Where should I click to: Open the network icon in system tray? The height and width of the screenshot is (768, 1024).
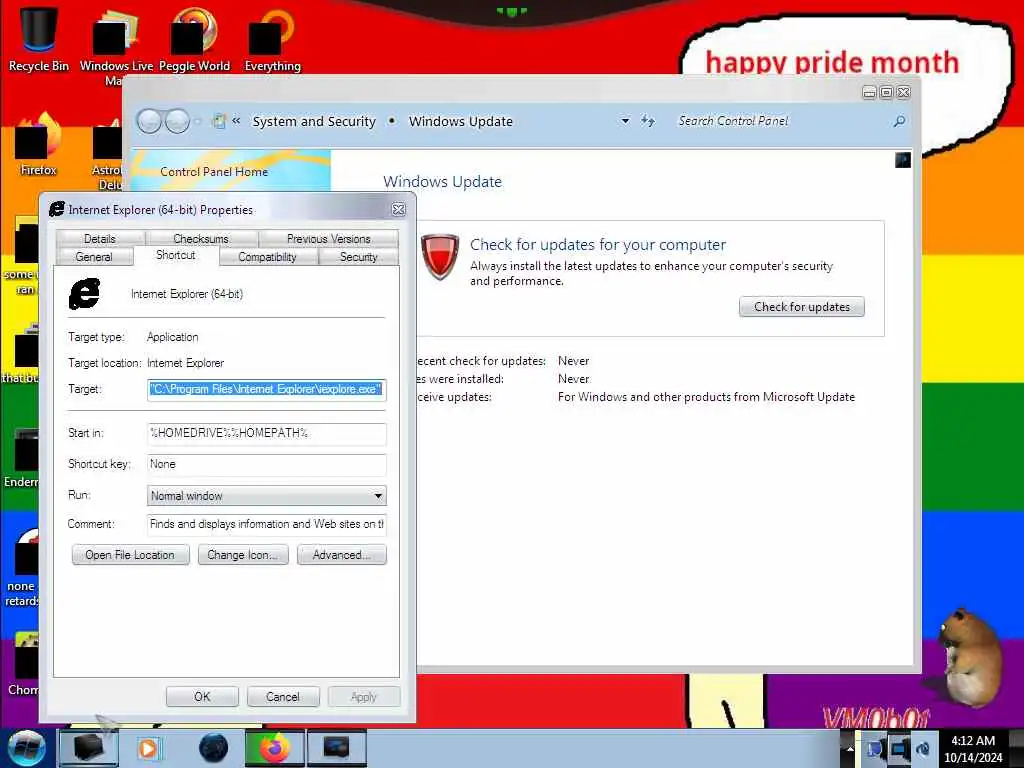click(x=899, y=749)
